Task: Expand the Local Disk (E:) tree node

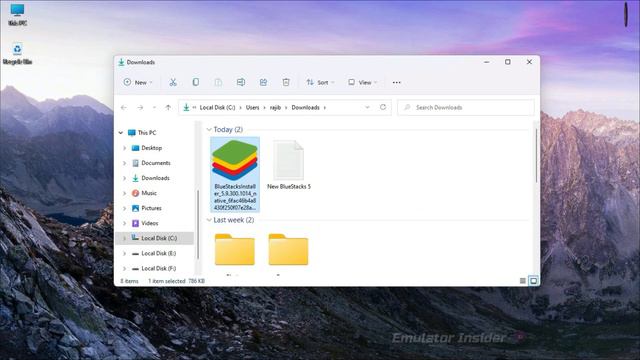Action: 124,253
